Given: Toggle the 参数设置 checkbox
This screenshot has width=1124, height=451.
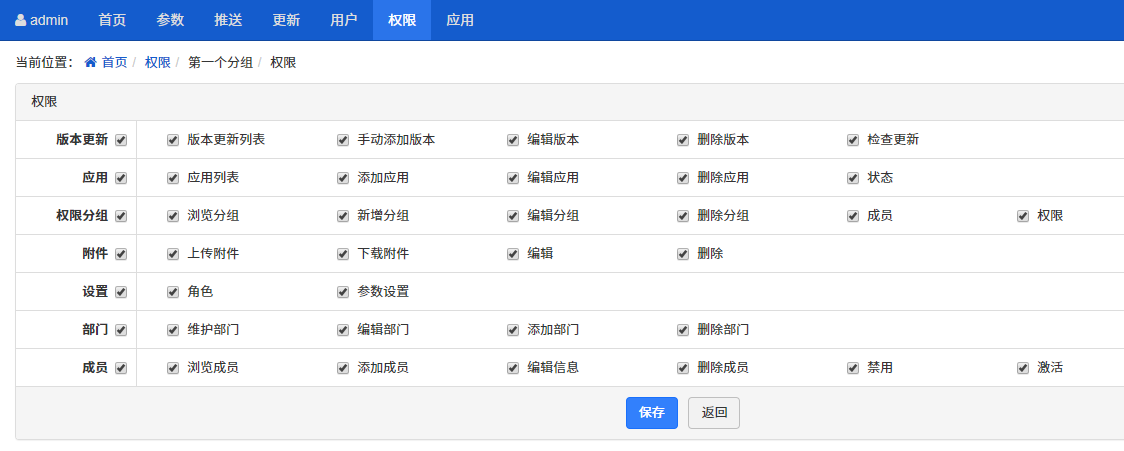Looking at the screenshot, I should pyautogui.click(x=343, y=292).
